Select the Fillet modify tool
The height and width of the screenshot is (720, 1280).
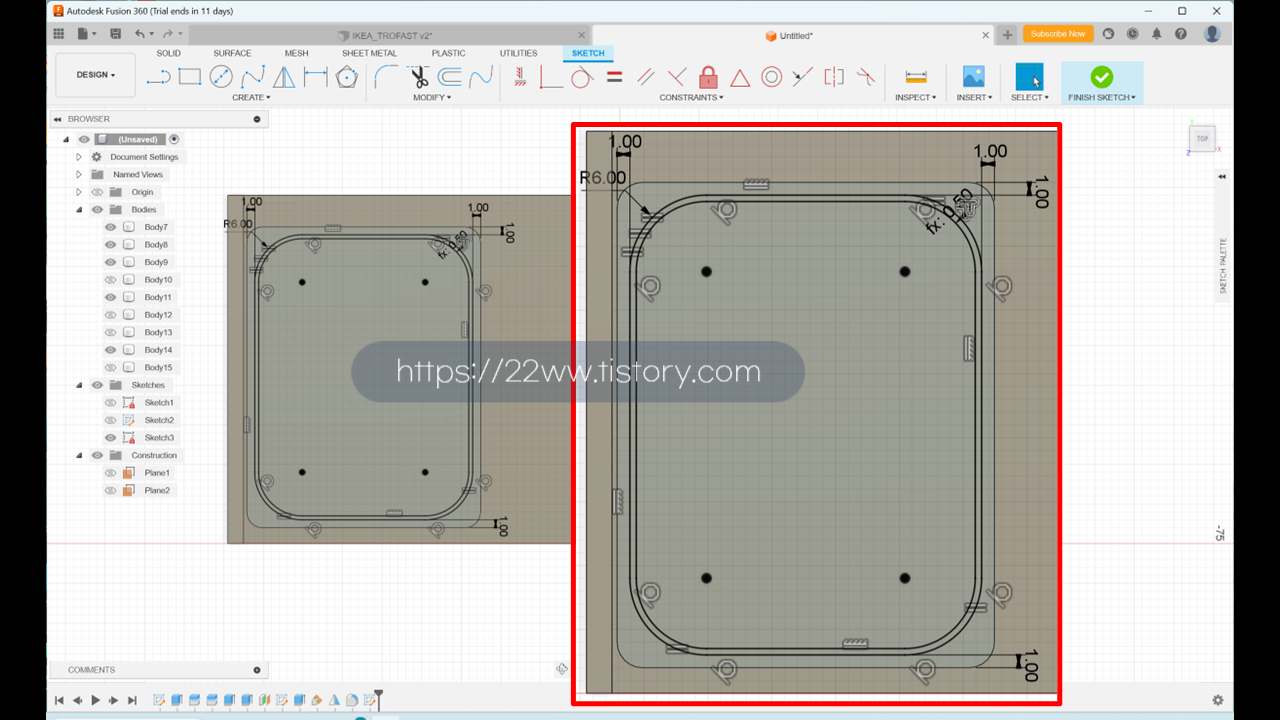pos(386,77)
